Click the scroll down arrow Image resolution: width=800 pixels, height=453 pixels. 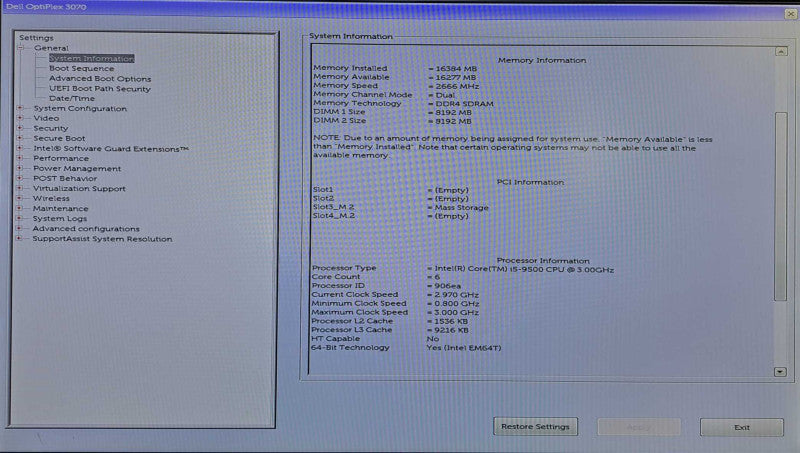click(780, 372)
